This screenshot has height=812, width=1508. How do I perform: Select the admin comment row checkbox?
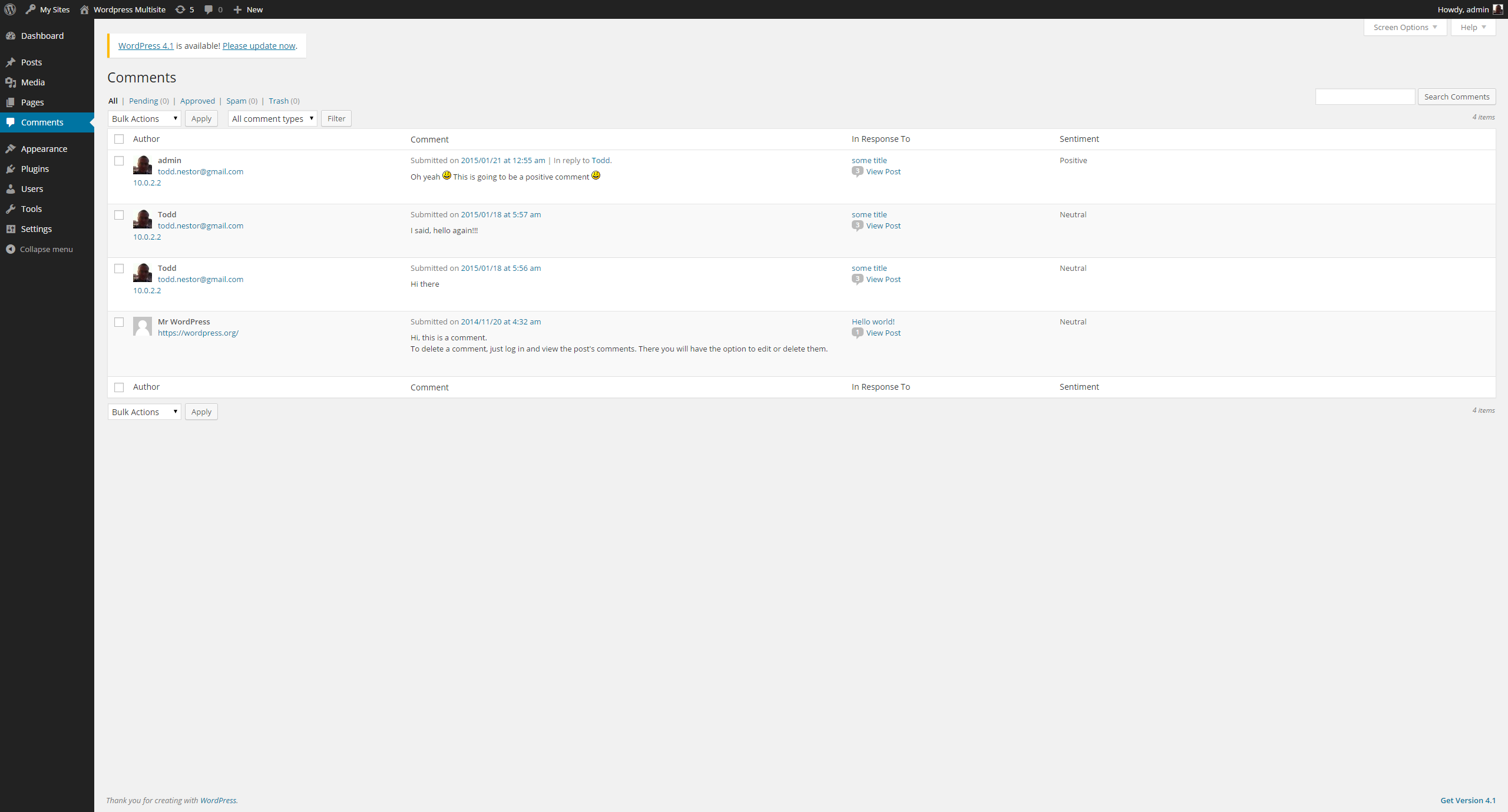click(119, 161)
